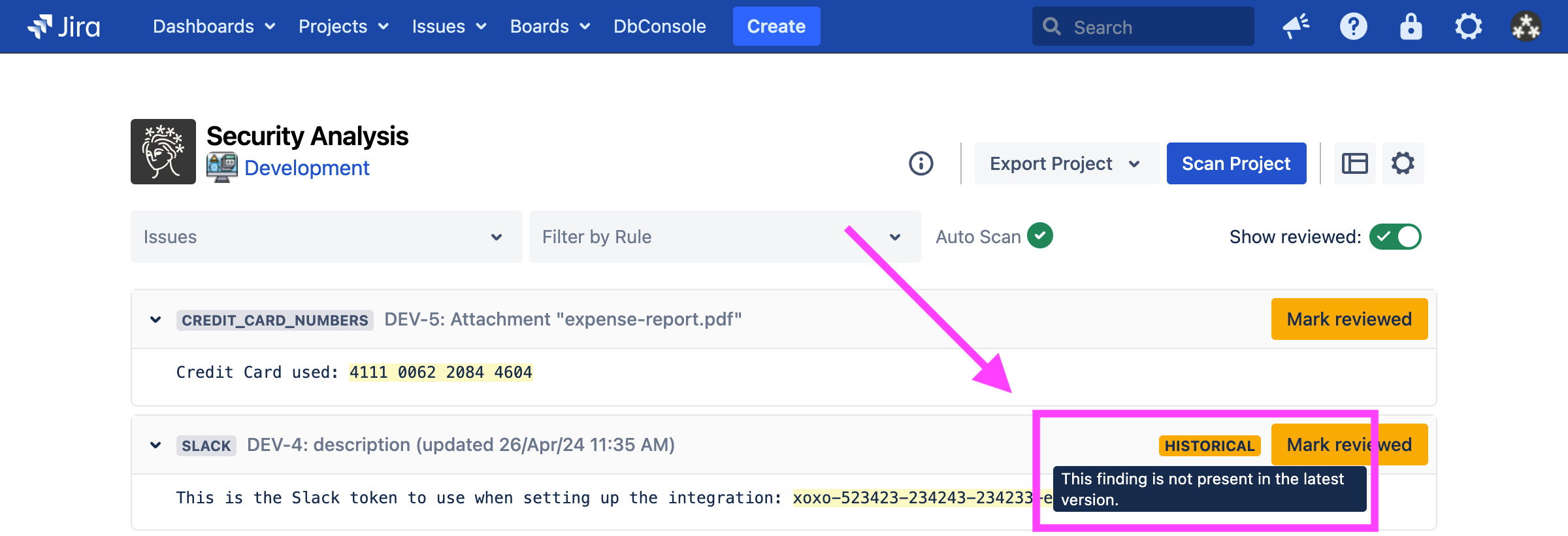1568x536 pixels.
Task: Expand the Export Project dropdown
Action: coord(1066,163)
